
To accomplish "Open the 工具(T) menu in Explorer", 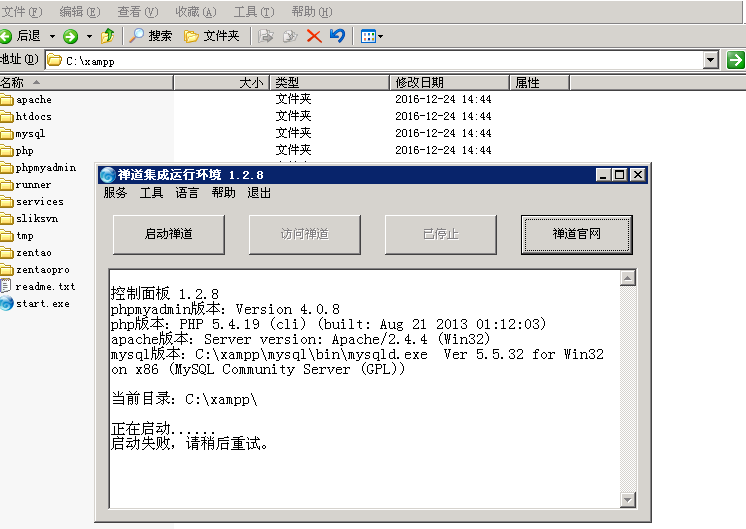I will pyautogui.click(x=254, y=11).
